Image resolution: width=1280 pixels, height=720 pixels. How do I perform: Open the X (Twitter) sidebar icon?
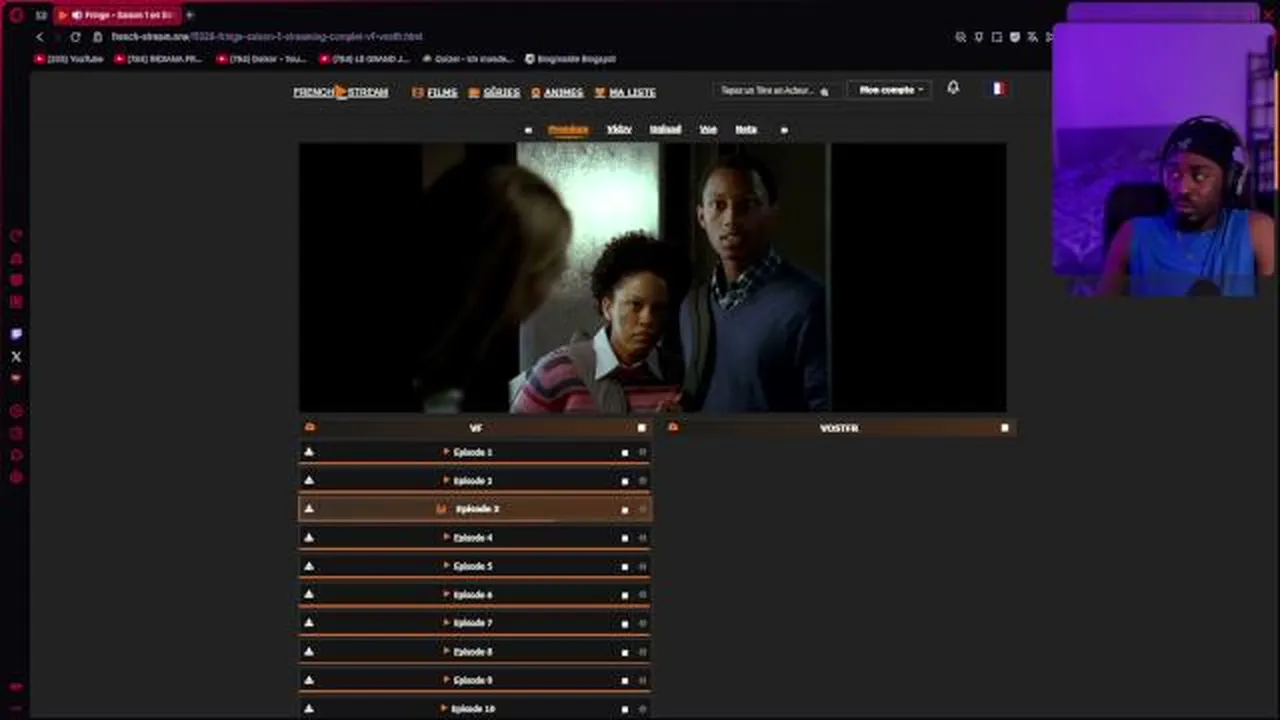click(x=16, y=356)
